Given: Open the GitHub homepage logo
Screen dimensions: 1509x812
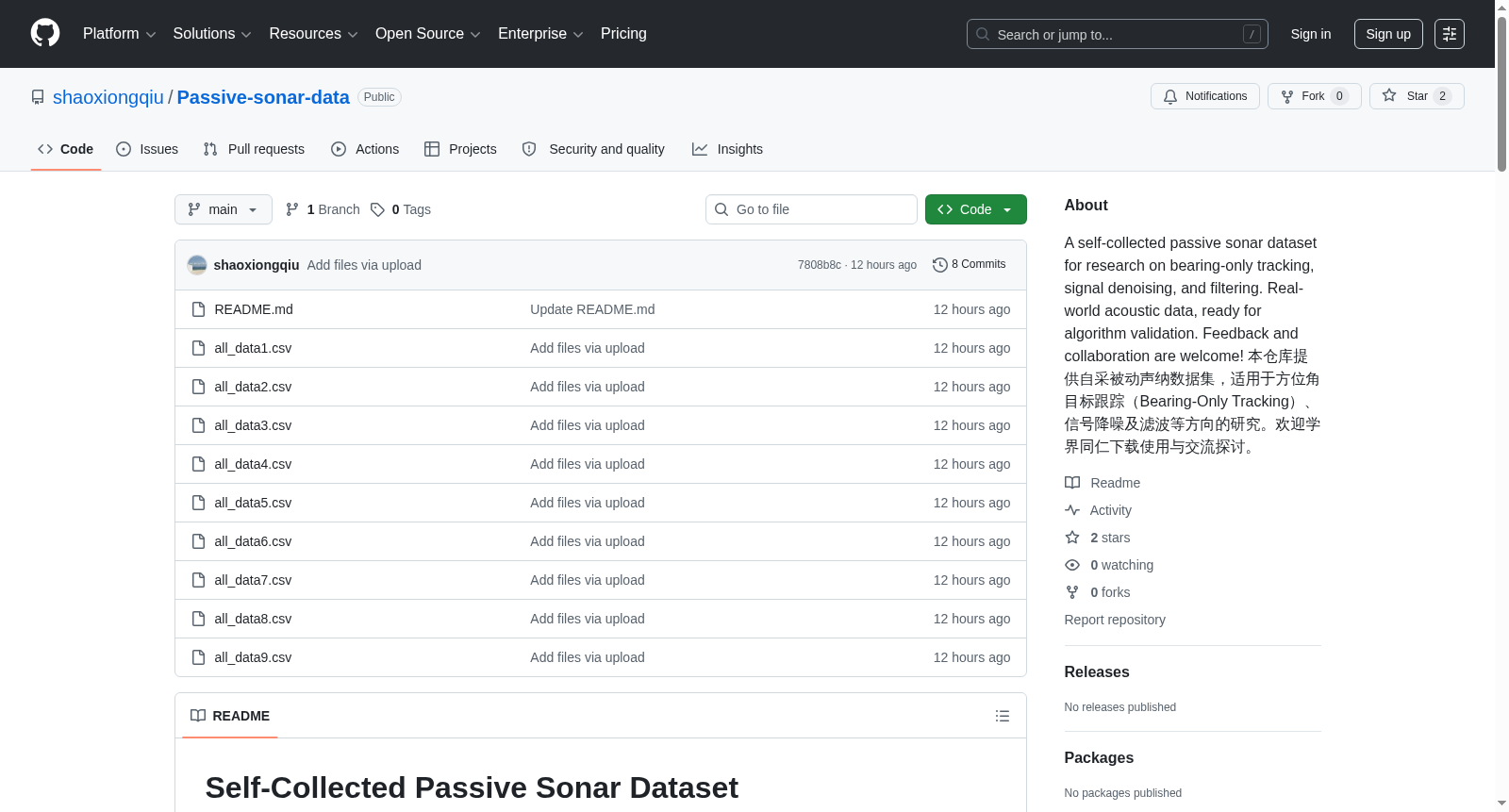Looking at the screenshot, I should [x=45, y=33].
